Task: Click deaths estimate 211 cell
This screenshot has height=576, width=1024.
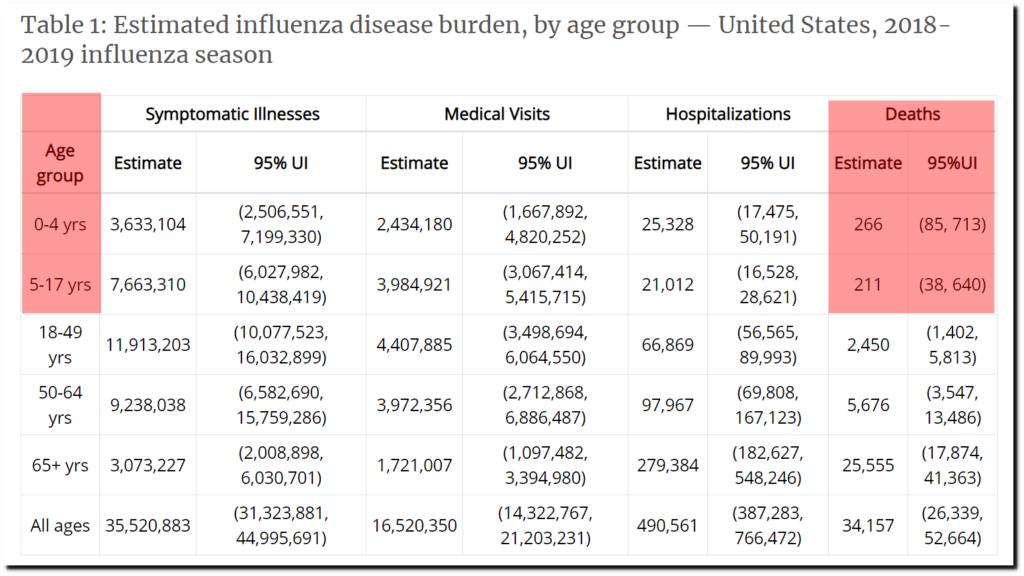Action: coord(867,284)
